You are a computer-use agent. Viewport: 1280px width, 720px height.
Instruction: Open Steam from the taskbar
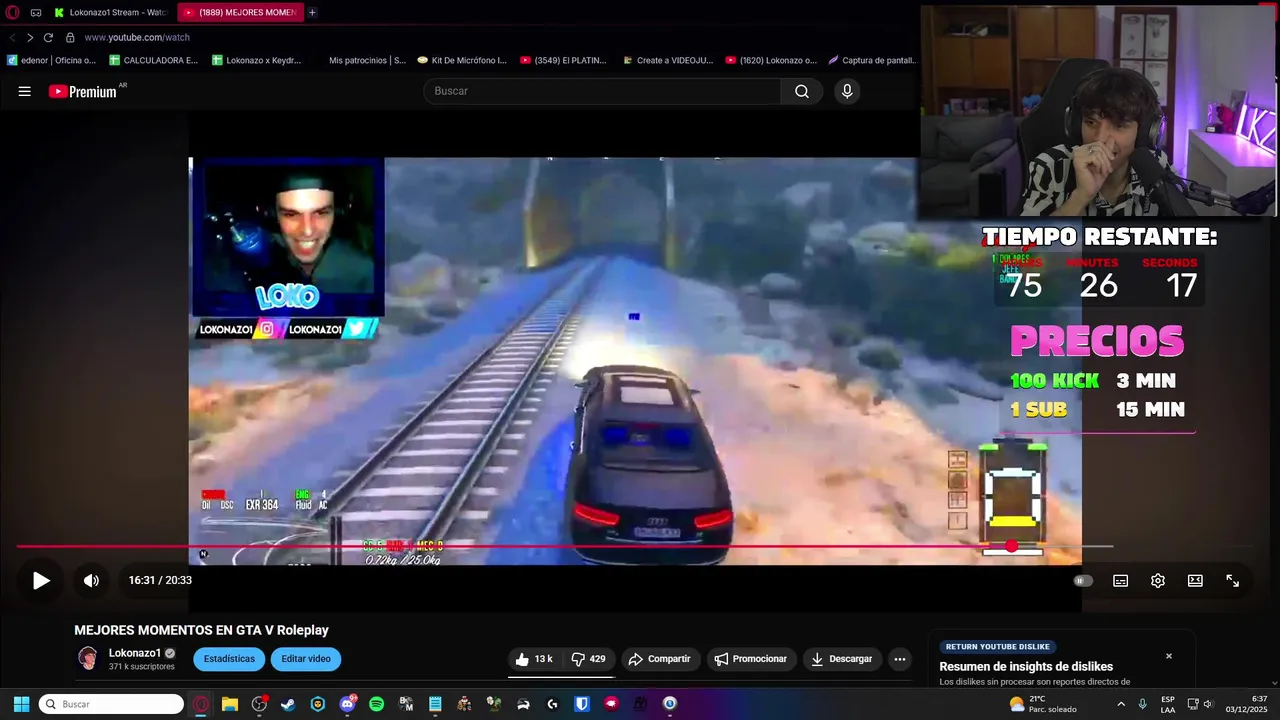pyautogui.click(x=288, y=704)
